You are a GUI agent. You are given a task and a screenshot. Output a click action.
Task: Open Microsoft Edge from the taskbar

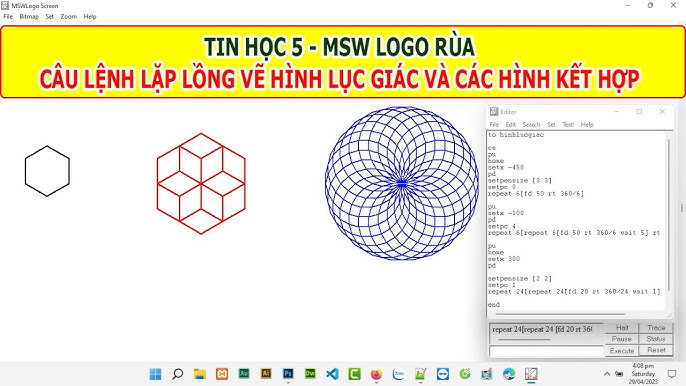click(509, 374)
